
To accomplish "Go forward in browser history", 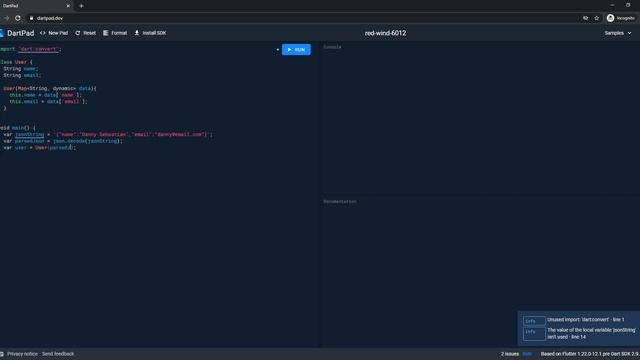I will [x=6, y=18].
